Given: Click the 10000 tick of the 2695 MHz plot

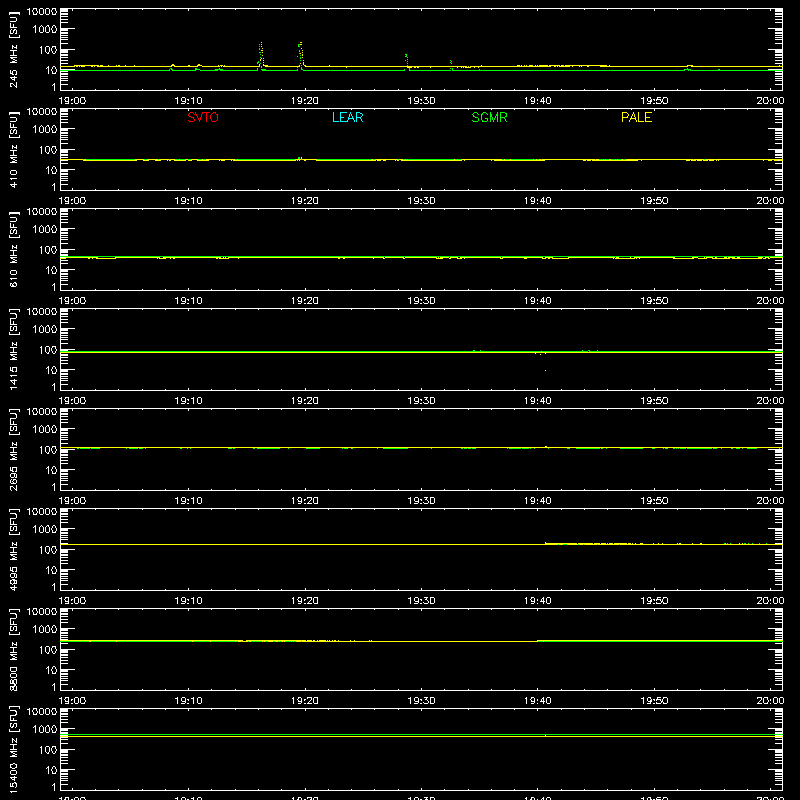Looking at the screenshot, I should 42,412.
